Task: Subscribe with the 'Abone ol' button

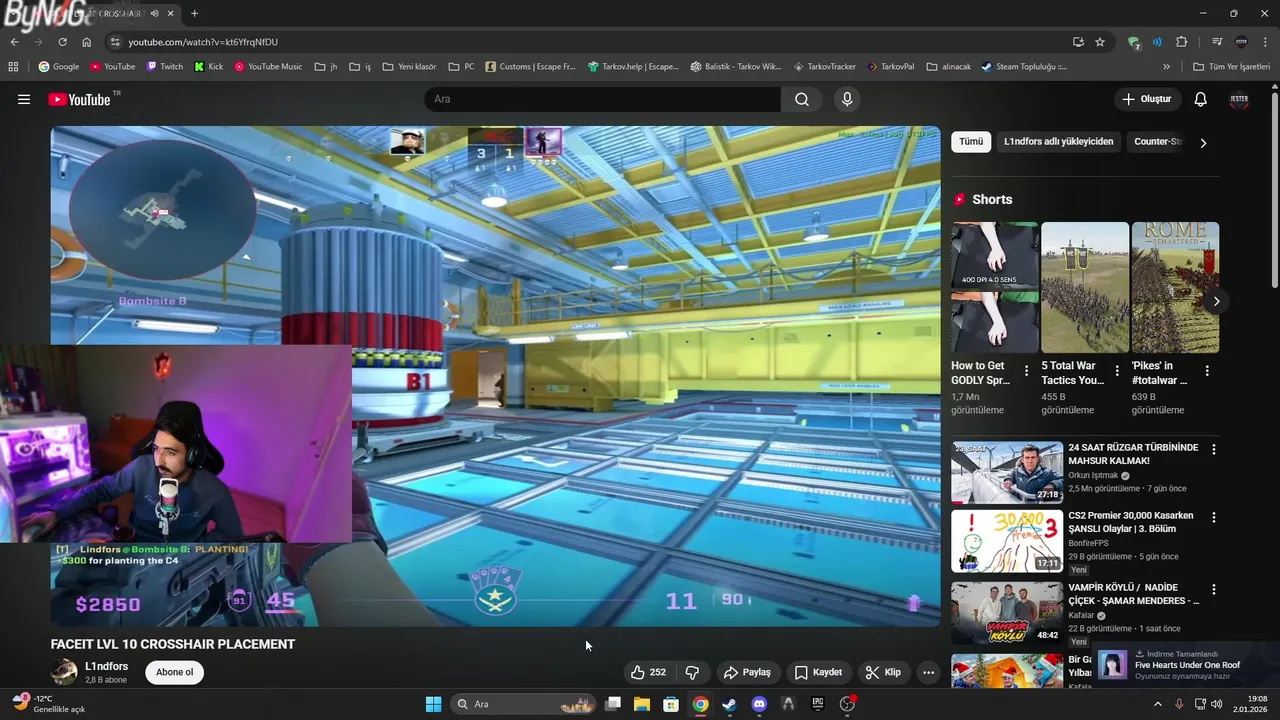Action: point(174,672)
